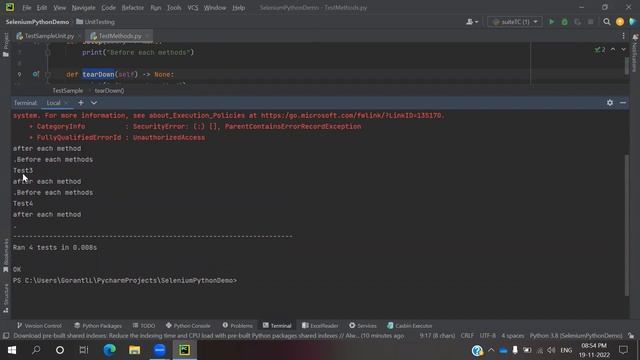Screen dimensions: 640x360
Task: Open the VCS menu
Action: (x=193, y=8)
